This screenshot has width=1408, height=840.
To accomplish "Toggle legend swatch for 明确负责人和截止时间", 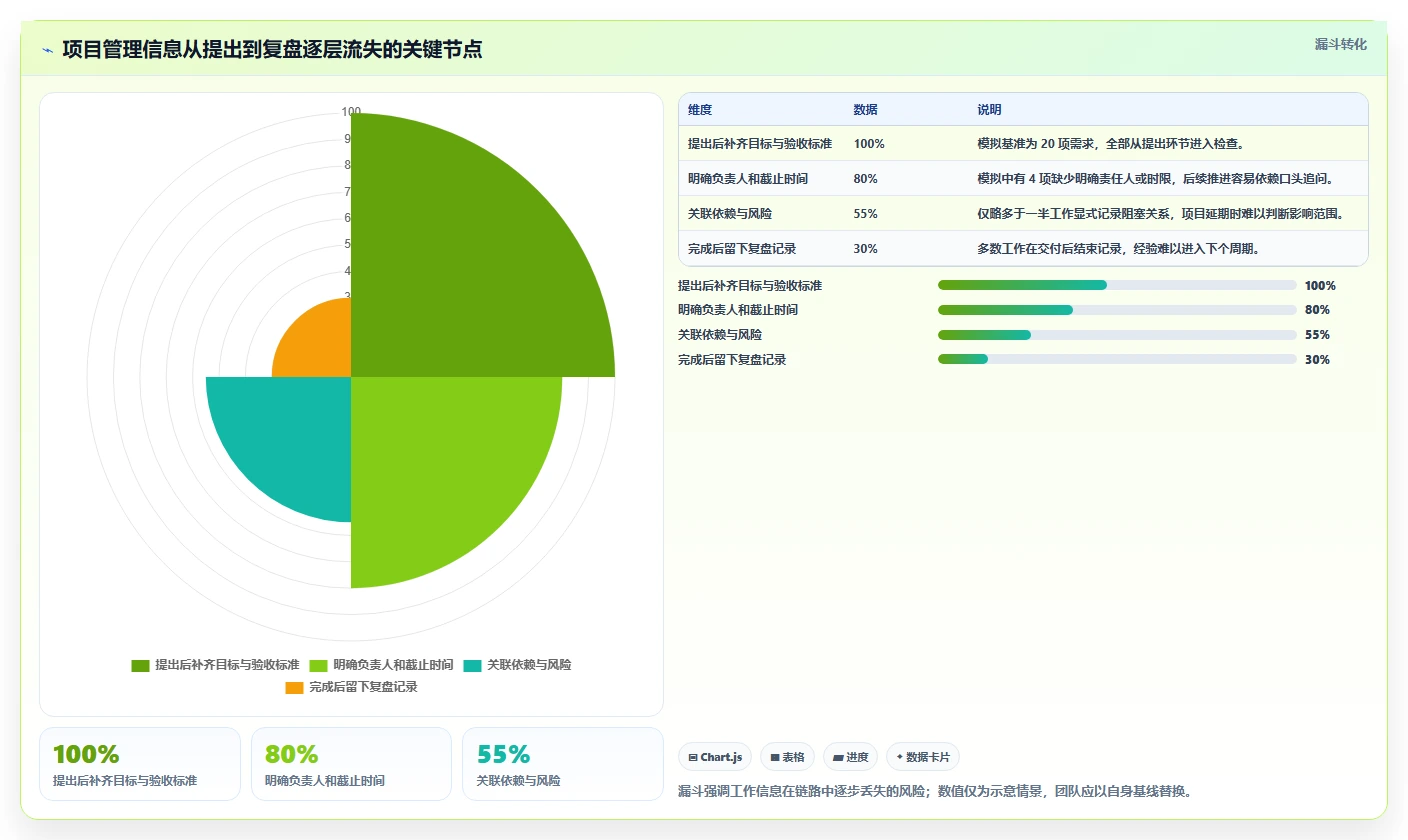I will [x=319, y=665].
